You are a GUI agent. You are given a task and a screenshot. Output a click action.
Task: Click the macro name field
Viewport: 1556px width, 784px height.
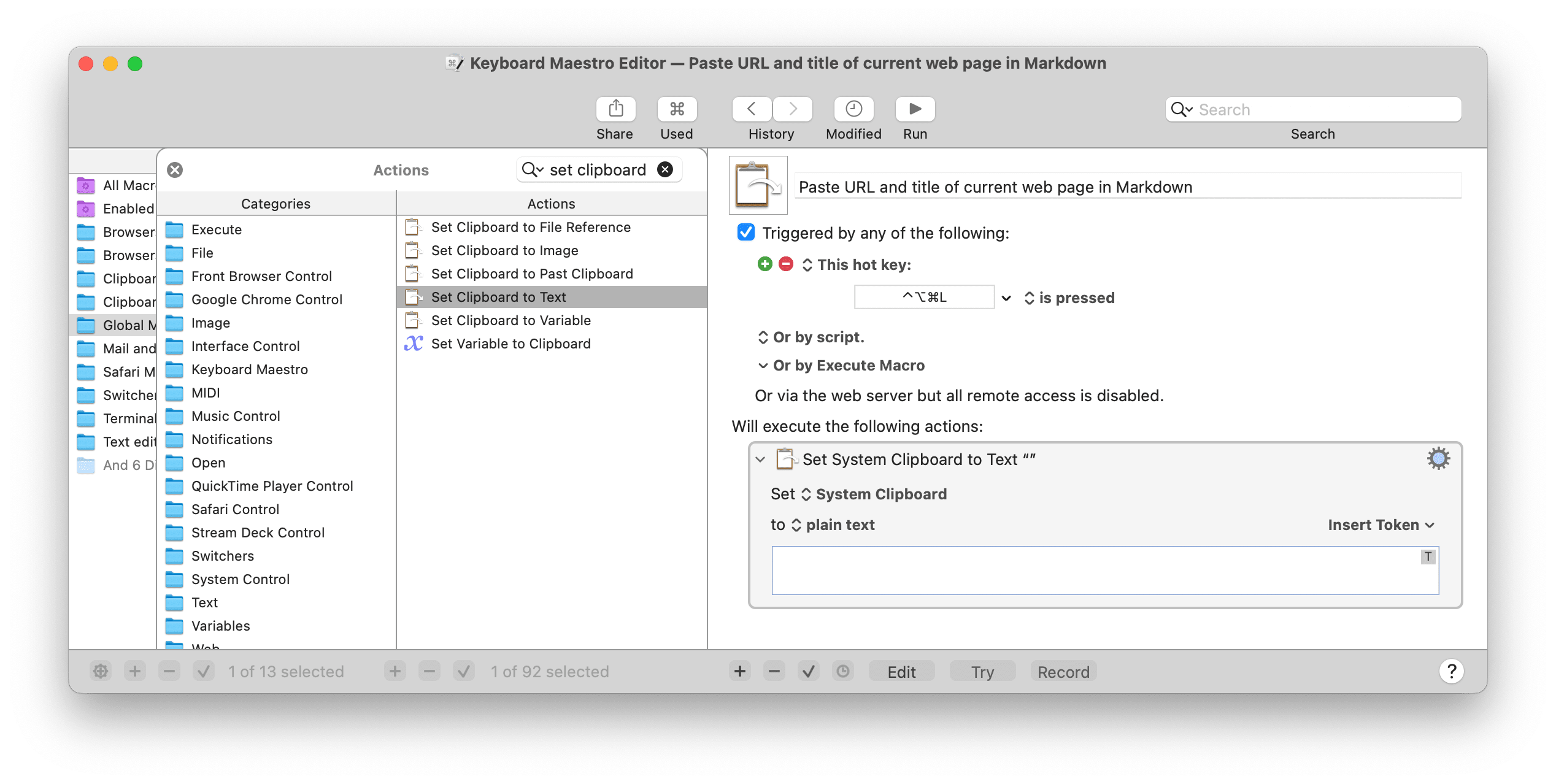1128,186
